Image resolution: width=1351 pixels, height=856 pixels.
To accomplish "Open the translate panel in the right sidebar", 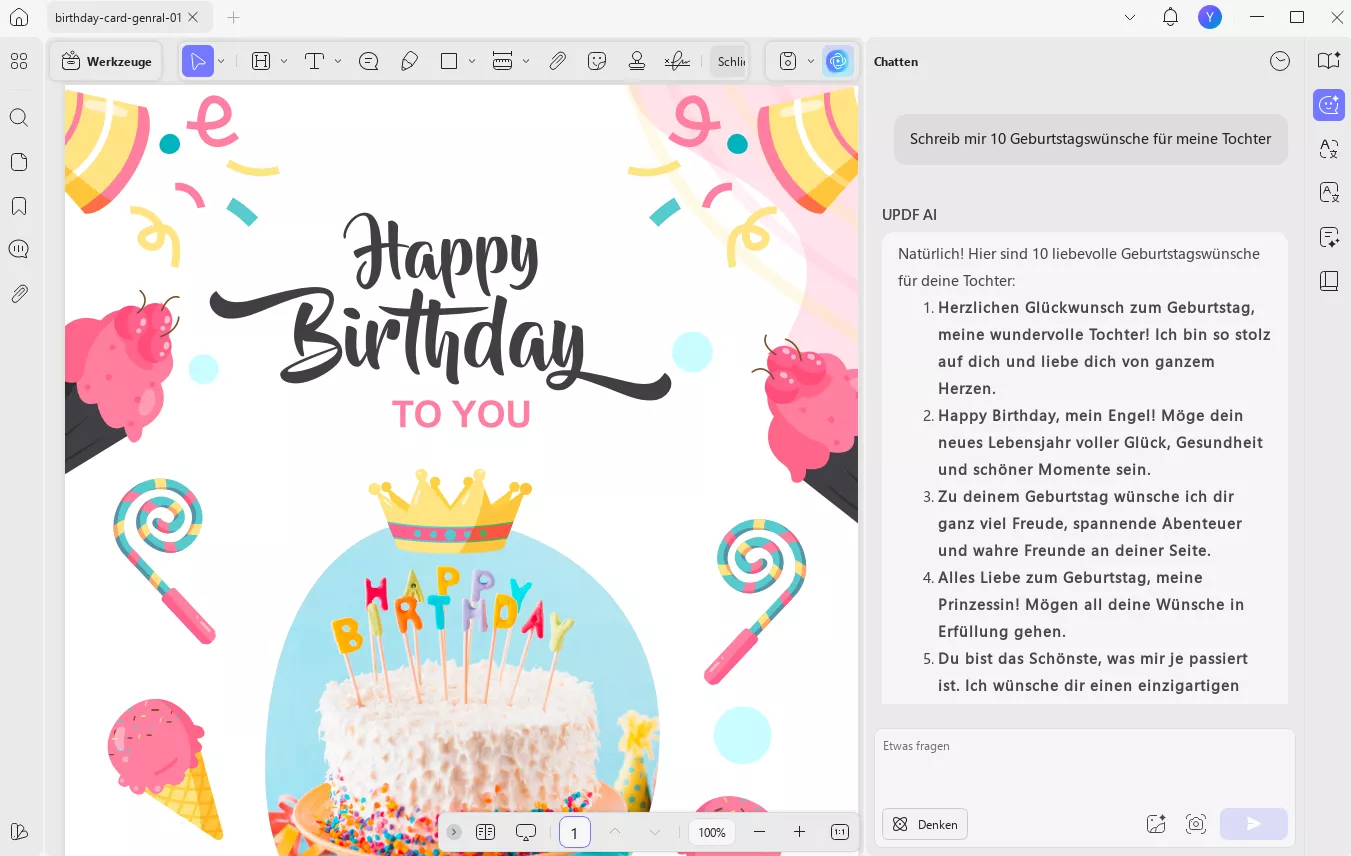I will (1329, 149).
